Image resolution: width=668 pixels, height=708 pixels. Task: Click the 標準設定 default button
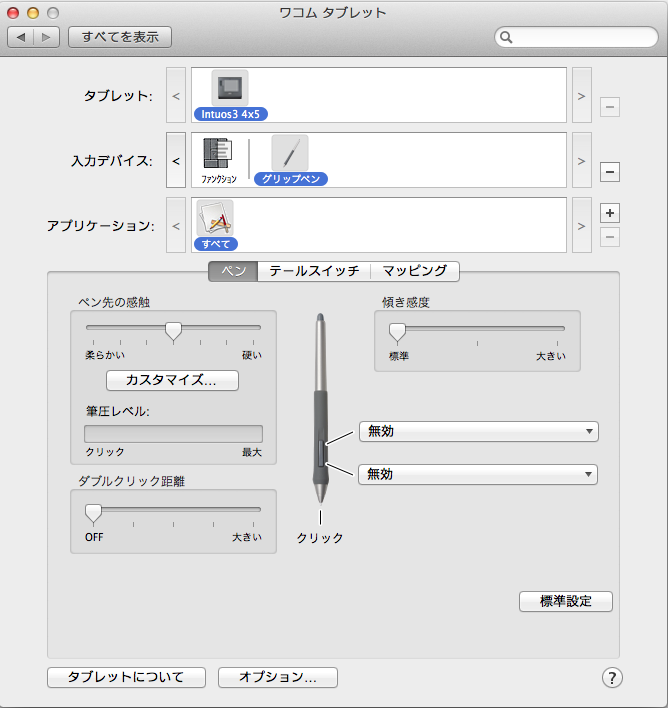click(565, 601)
